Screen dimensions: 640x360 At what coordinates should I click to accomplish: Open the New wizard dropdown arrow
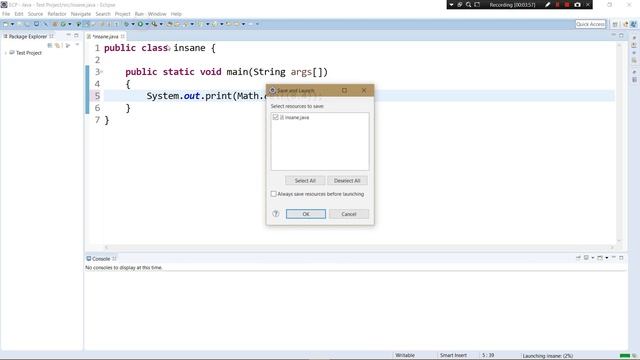click(12, 24)
